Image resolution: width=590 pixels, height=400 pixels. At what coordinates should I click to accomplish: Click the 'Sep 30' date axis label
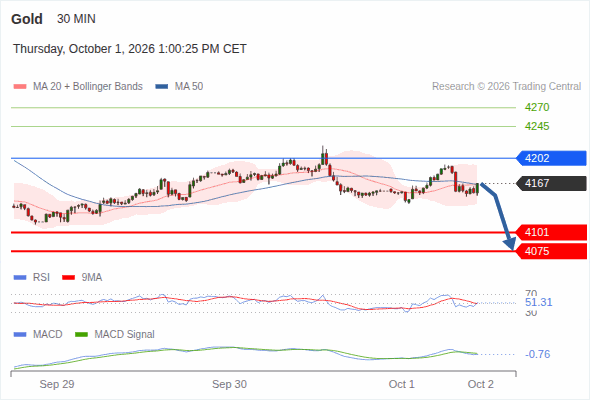229,385
